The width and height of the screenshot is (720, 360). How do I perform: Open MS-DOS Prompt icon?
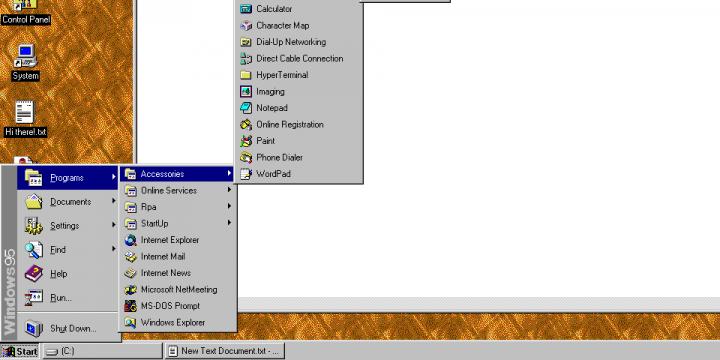pyautogui.click(x=131, y=306)
